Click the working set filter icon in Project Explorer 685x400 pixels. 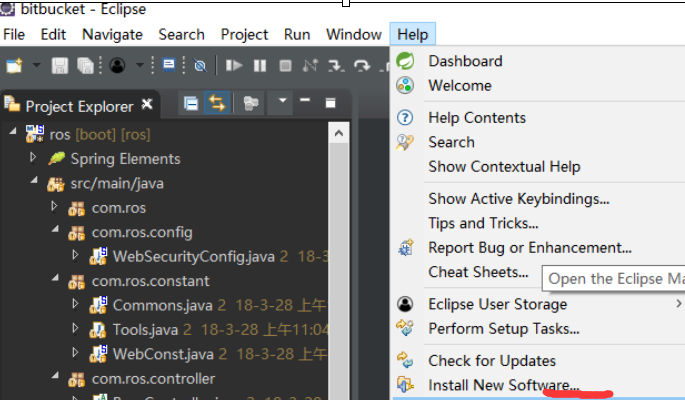(x=251, y=103)
